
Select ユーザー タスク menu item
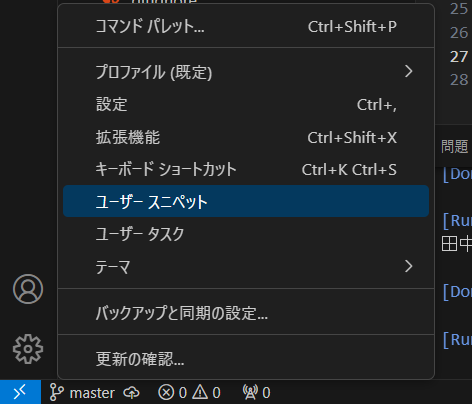(246, 234)
